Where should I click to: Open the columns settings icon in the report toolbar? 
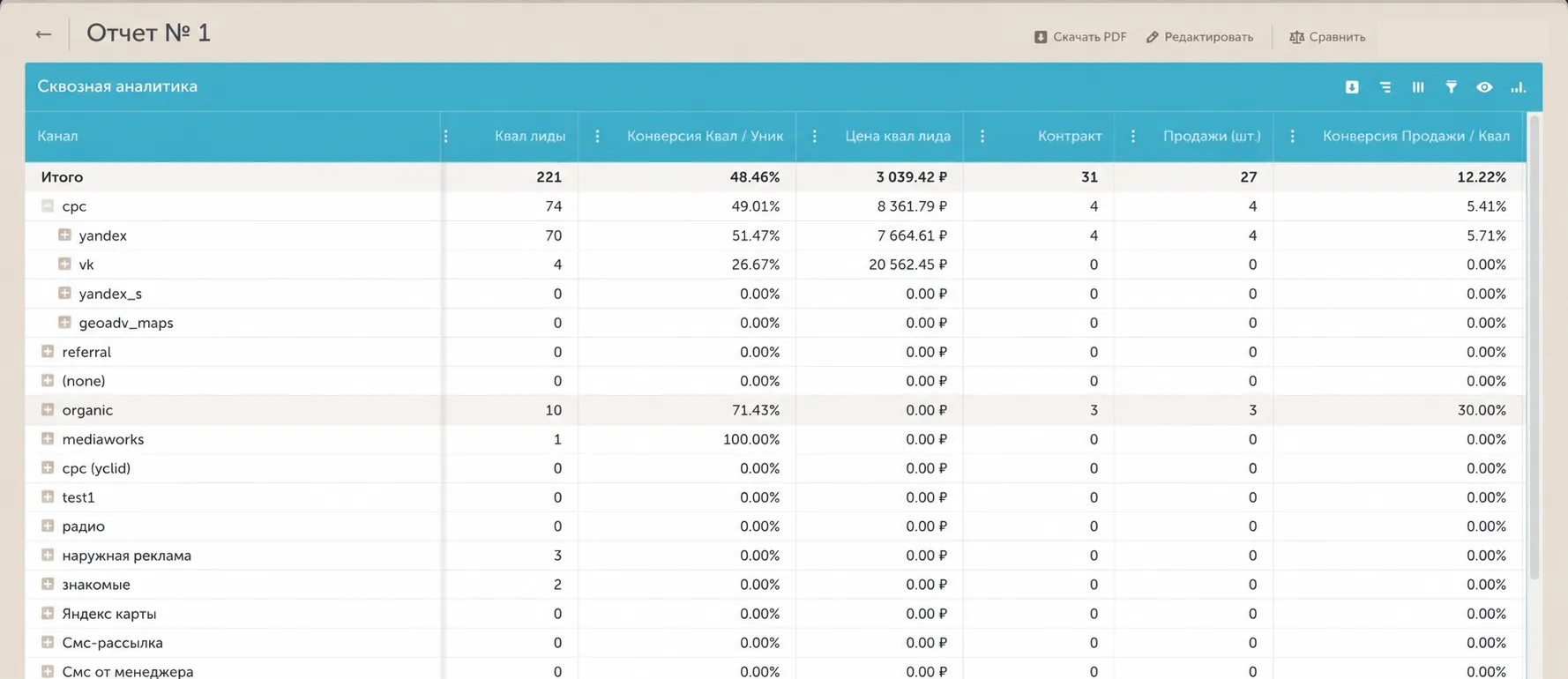(x=1418, y=87)
